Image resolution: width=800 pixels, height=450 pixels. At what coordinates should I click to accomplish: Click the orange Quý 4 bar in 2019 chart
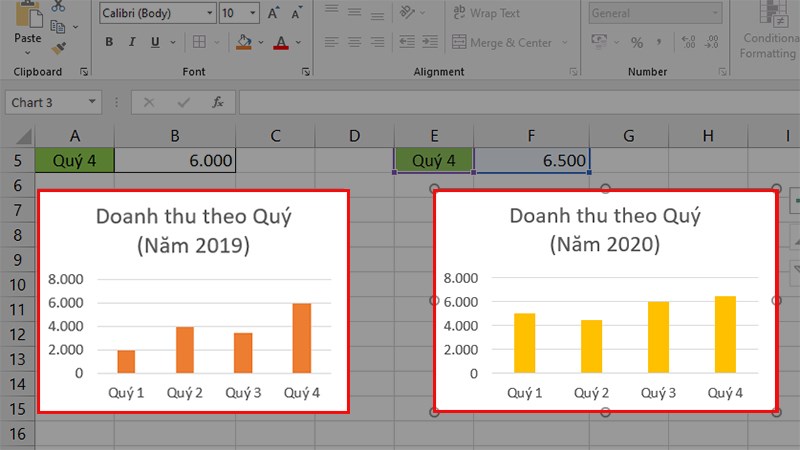coord(302,338)
